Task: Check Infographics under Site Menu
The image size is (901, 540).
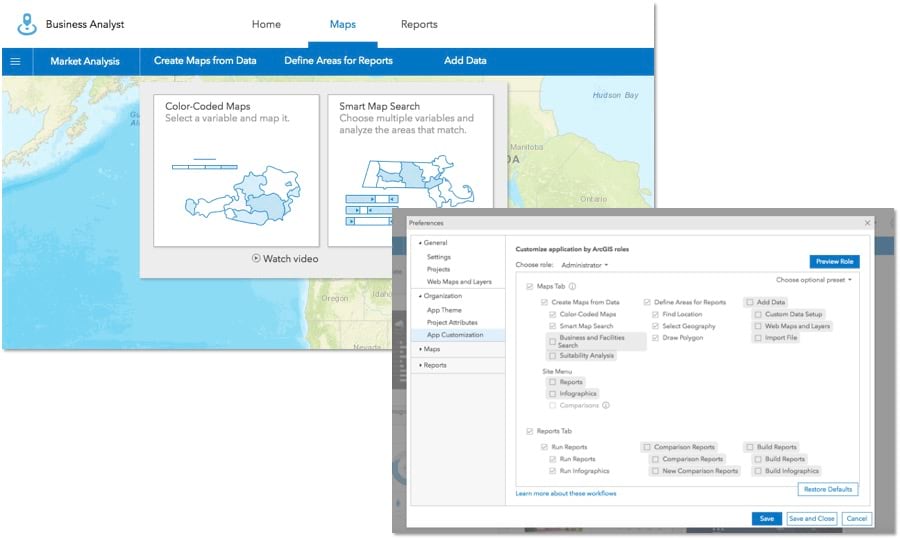Action: (552, 394)
